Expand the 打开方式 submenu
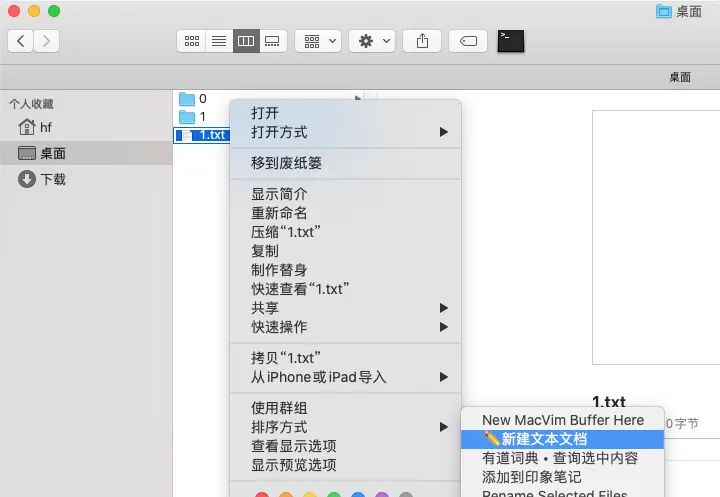This screenshot has width=720, height=497. [x=345, y=132]
